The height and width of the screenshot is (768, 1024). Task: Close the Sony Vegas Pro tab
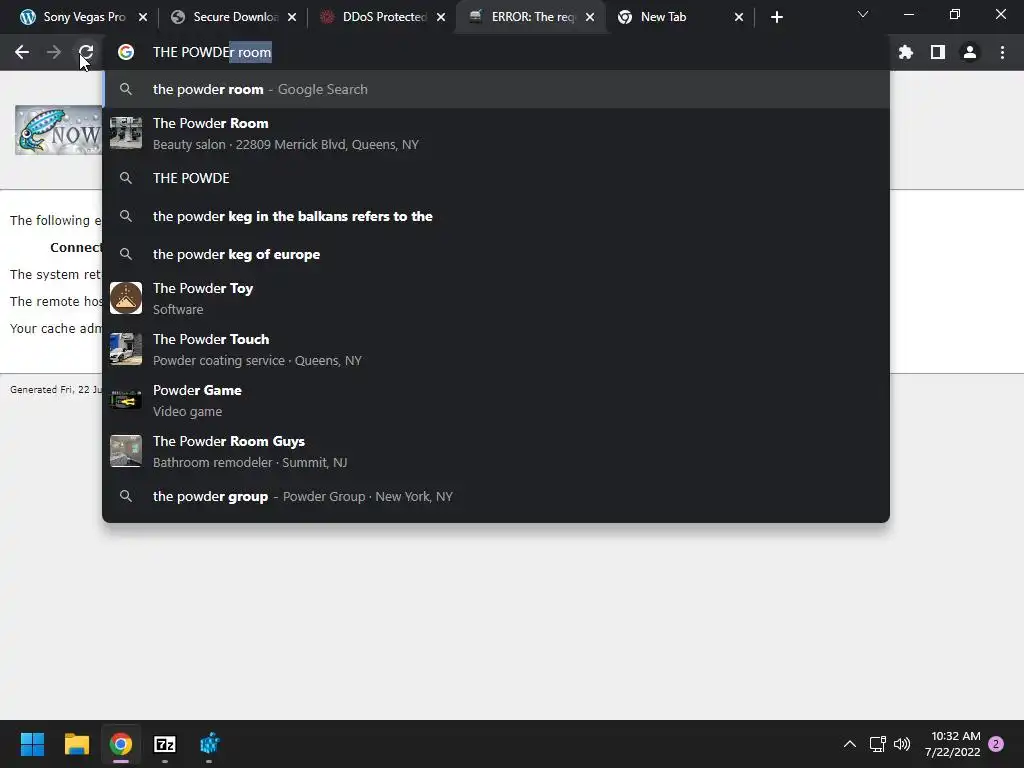143,18
